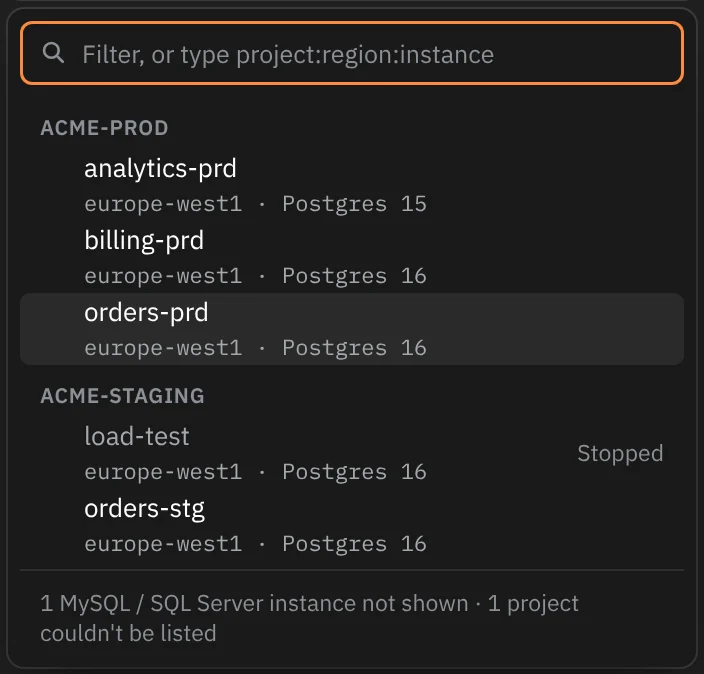
Task: Click the region line under orders-prd
Action: pyautogui.click(x=255, y=348)
